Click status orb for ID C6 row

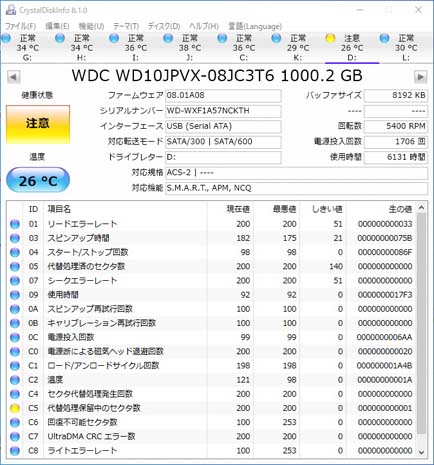15,422
